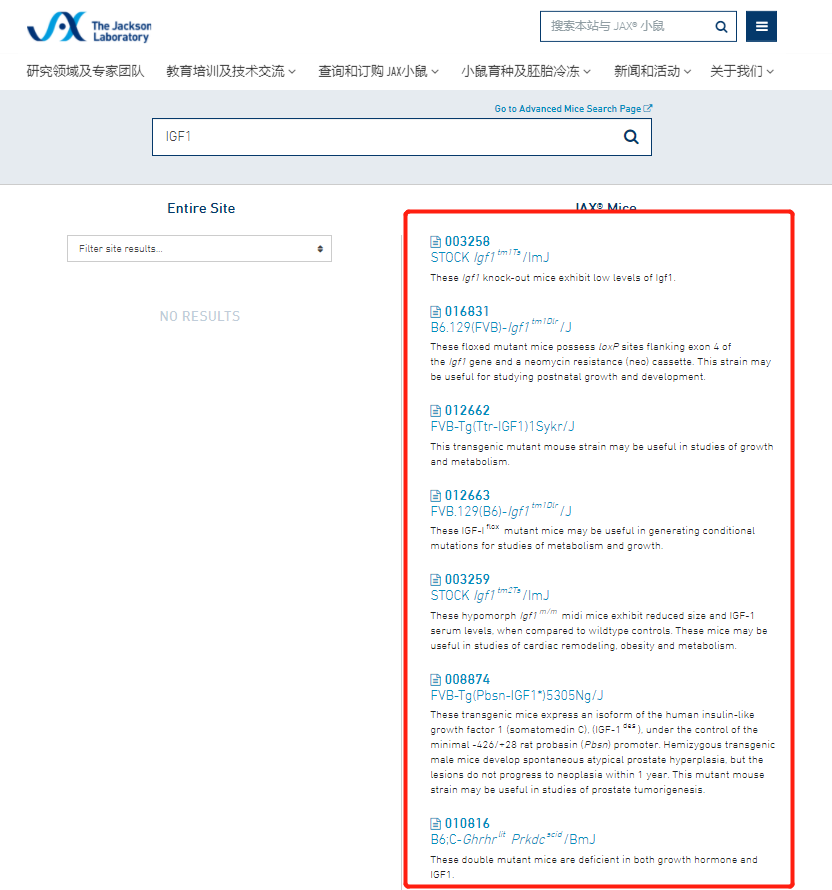Click the 'NO RESULTS' text
The image size is (832, 890).
coord(200,316)
